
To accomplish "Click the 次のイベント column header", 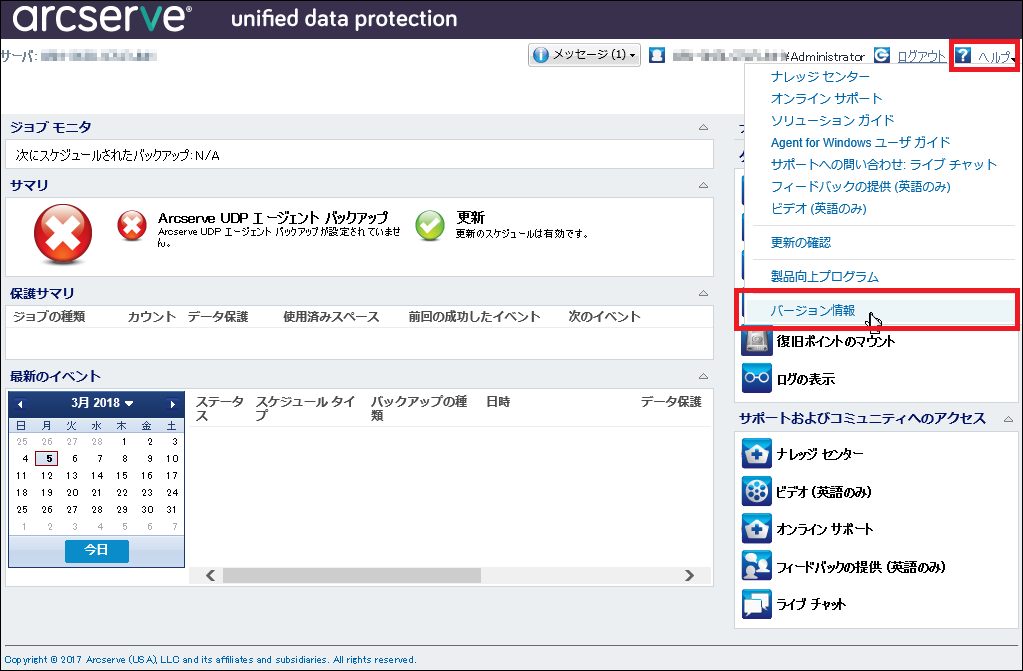I will 604,317.
